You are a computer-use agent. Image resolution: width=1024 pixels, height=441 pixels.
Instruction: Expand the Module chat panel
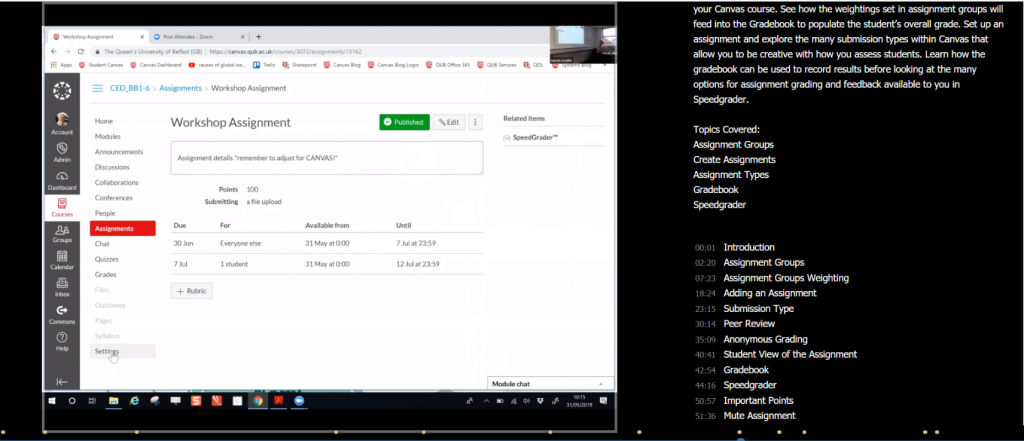[x=551, y=383]
